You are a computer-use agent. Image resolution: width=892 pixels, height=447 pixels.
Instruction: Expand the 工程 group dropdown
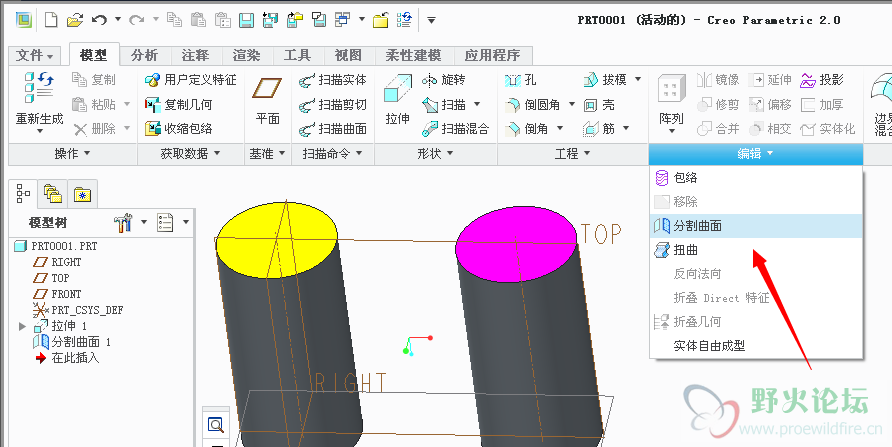tap(572, 154)
